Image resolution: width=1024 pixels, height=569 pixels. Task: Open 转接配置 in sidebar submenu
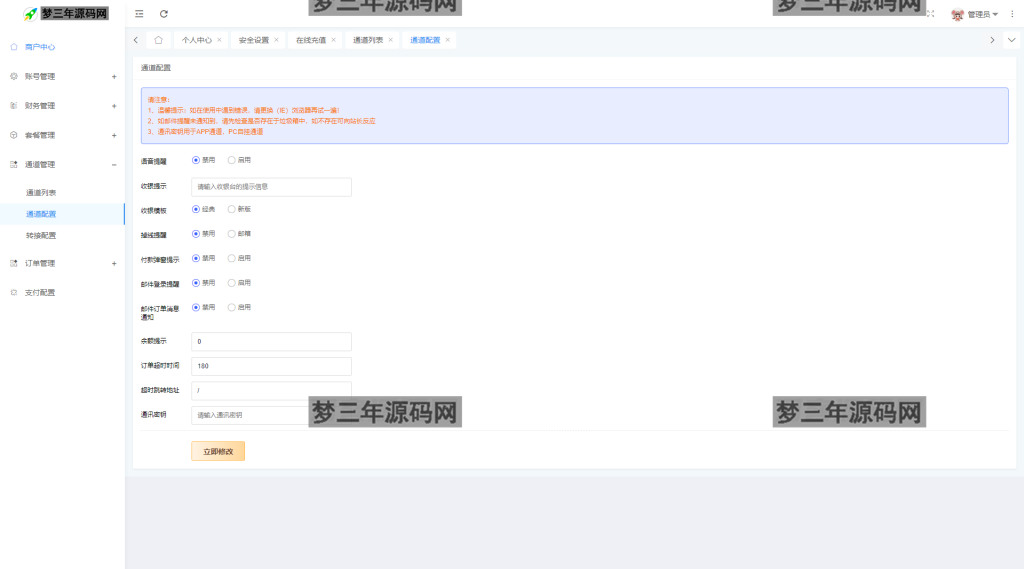tap(41, 236)
